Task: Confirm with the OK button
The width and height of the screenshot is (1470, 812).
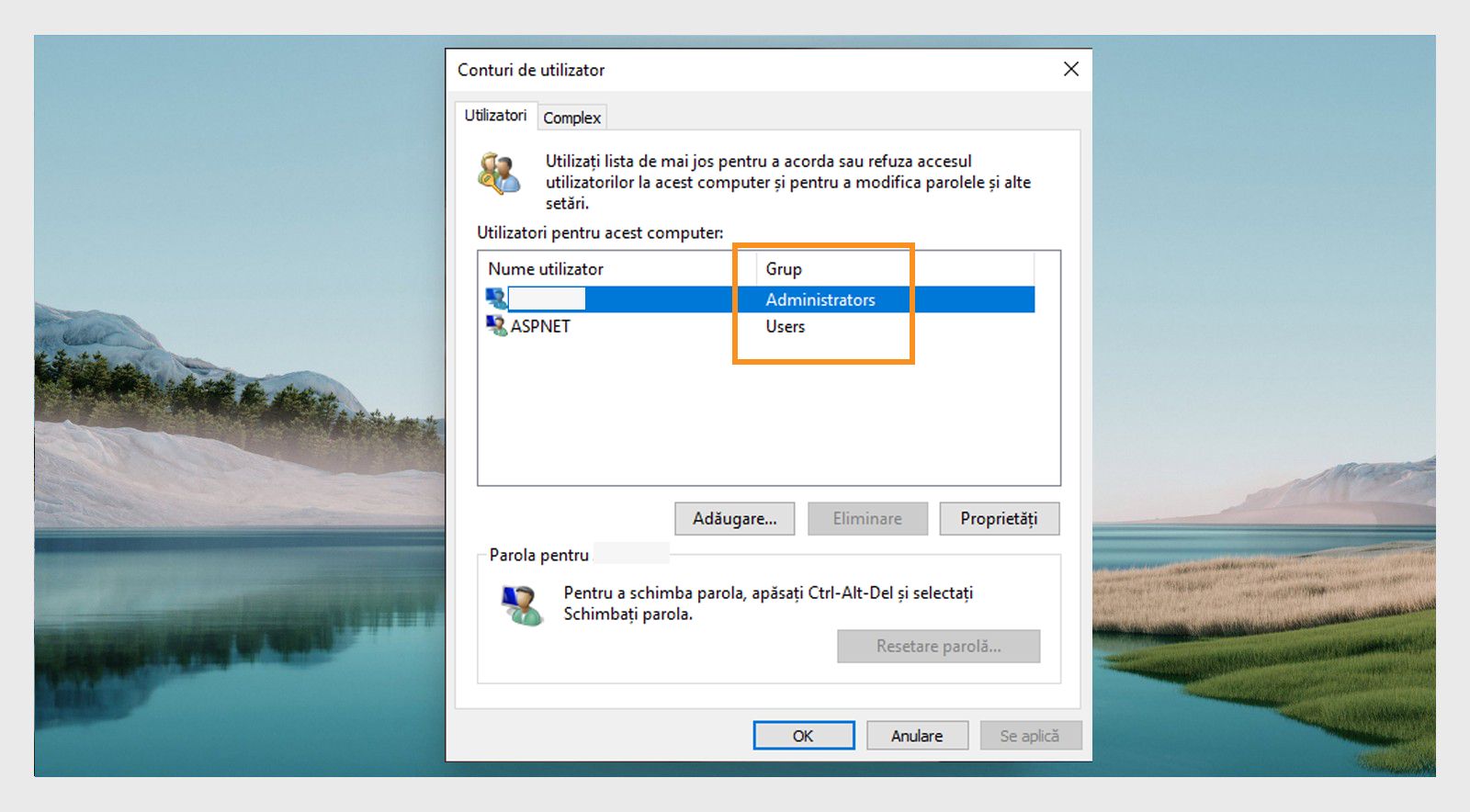Action: [803, 736]
